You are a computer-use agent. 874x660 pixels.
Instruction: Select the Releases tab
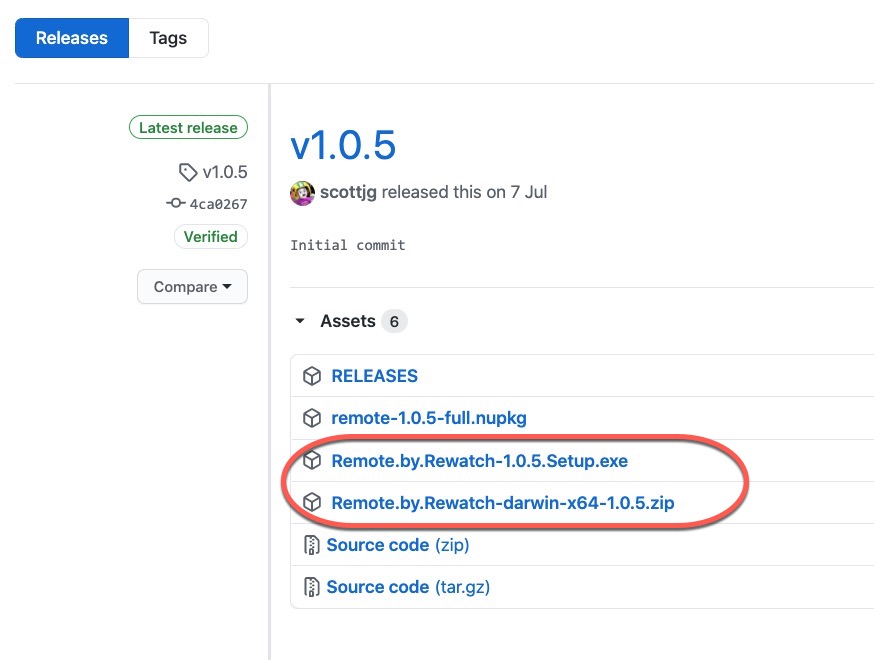point(72,38)
